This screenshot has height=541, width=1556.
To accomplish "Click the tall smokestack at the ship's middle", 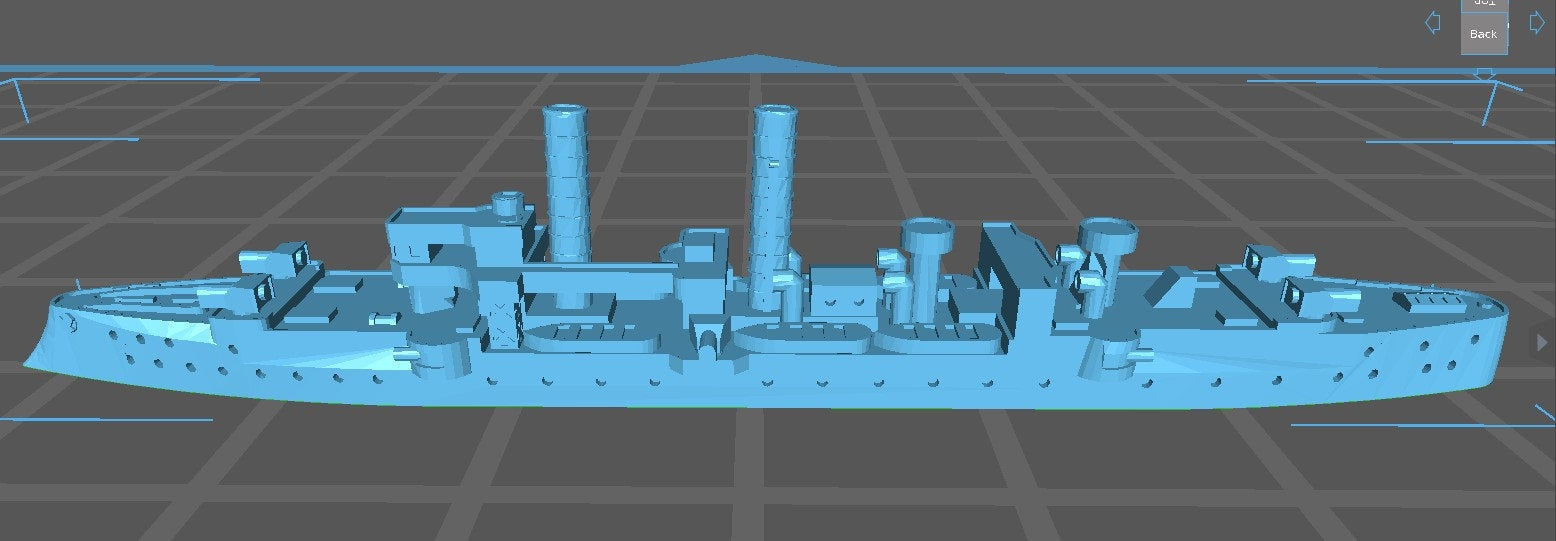I will [775, 190].
